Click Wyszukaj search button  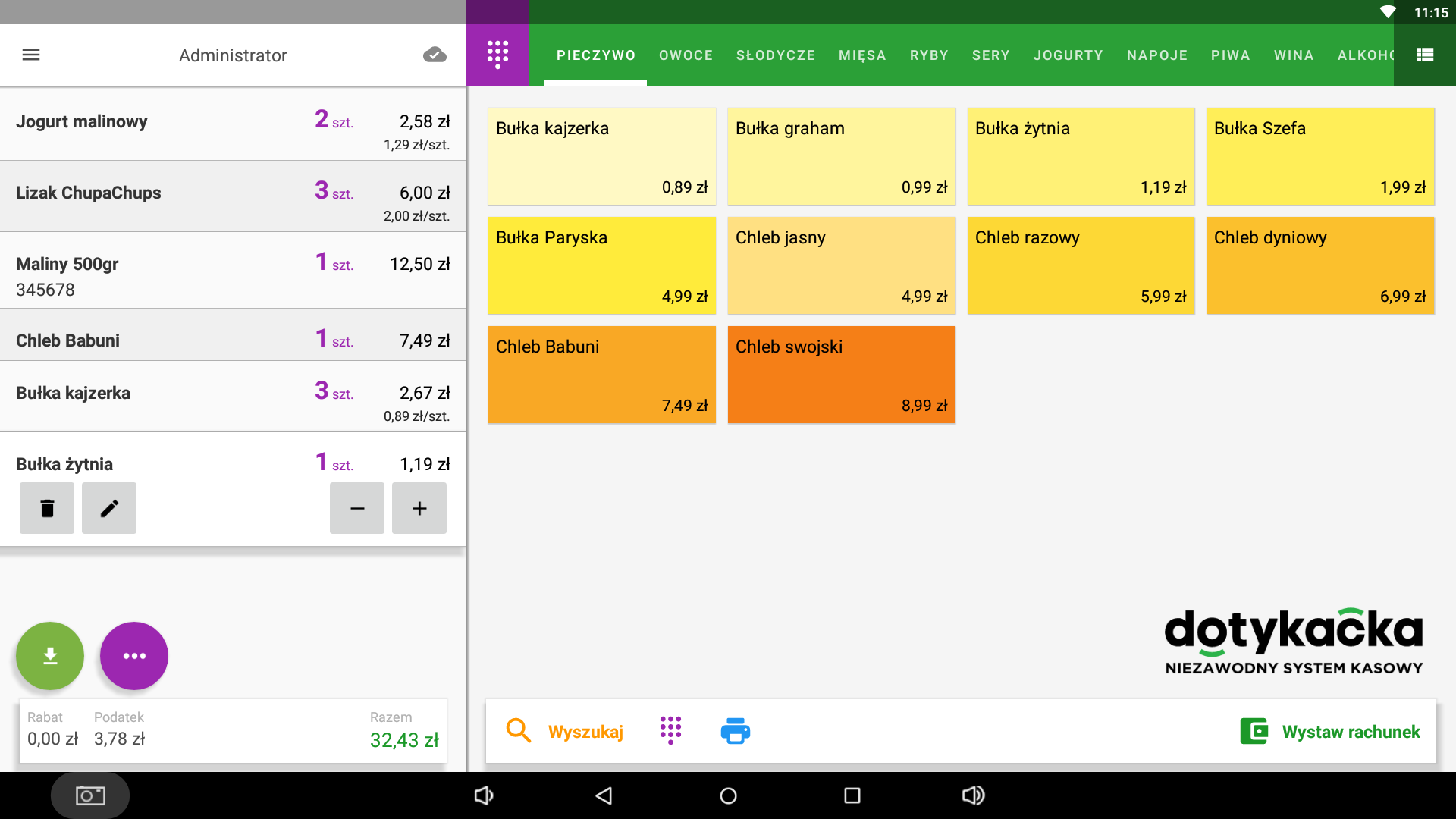[x=565, y=731]
